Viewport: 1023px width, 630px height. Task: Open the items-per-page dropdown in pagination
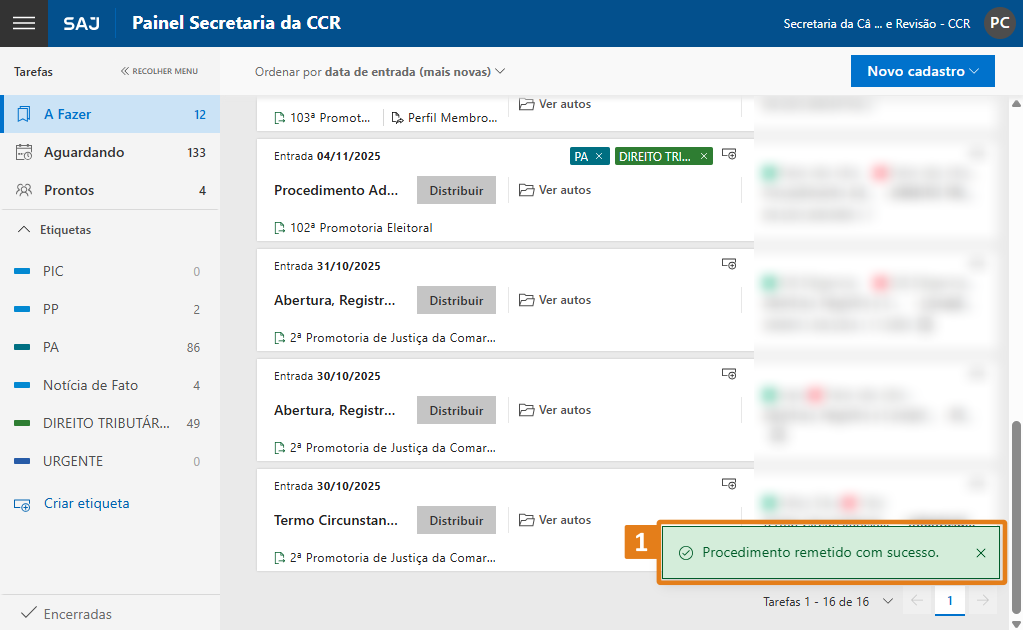(887, 601)
